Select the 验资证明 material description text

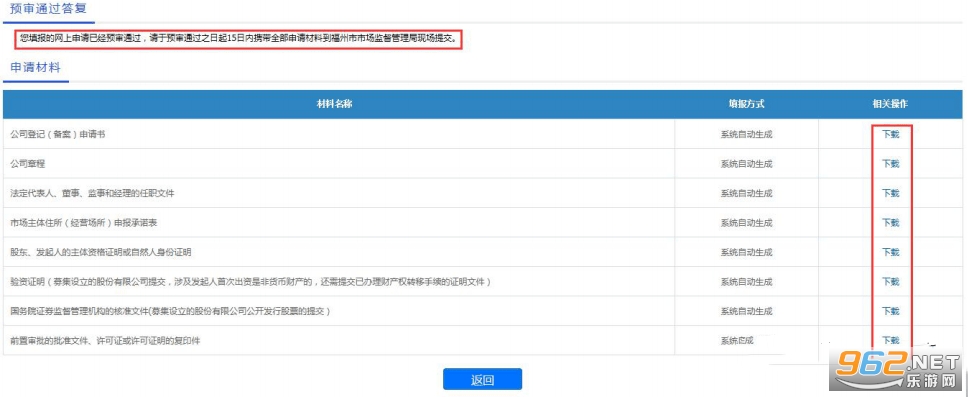click(251, 282)
